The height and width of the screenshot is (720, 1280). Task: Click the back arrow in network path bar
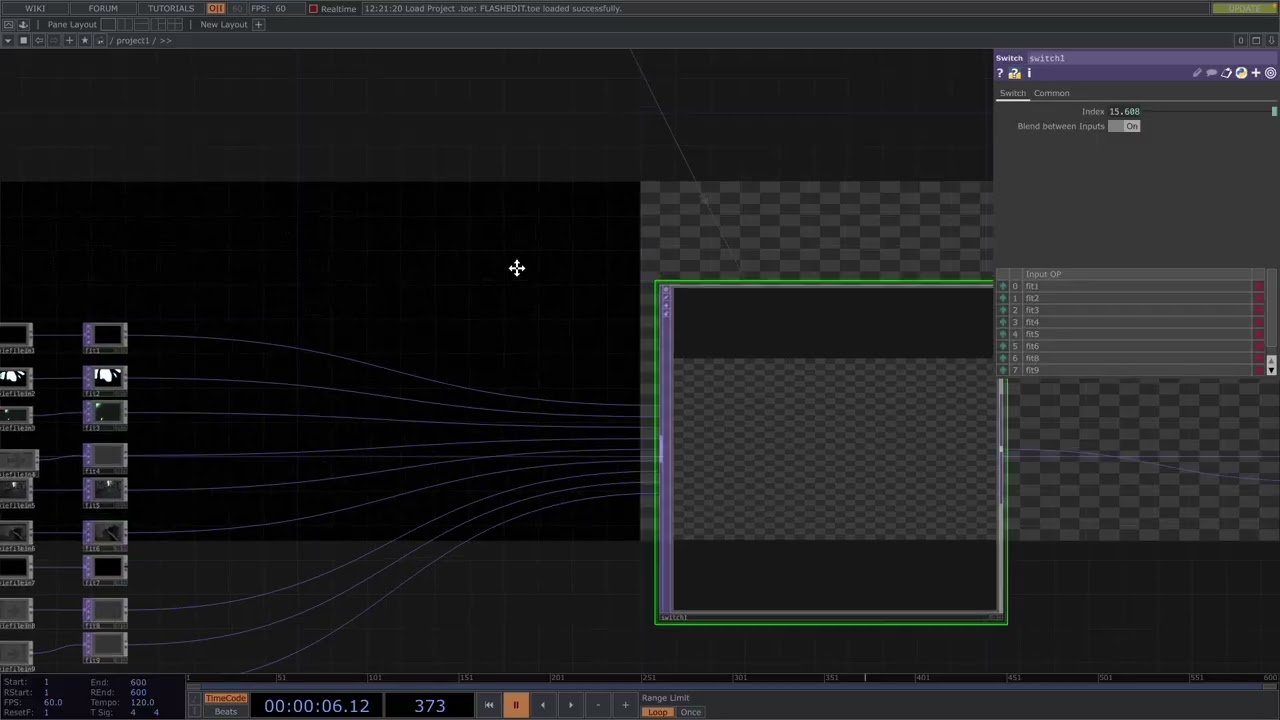tap(38, 40)
